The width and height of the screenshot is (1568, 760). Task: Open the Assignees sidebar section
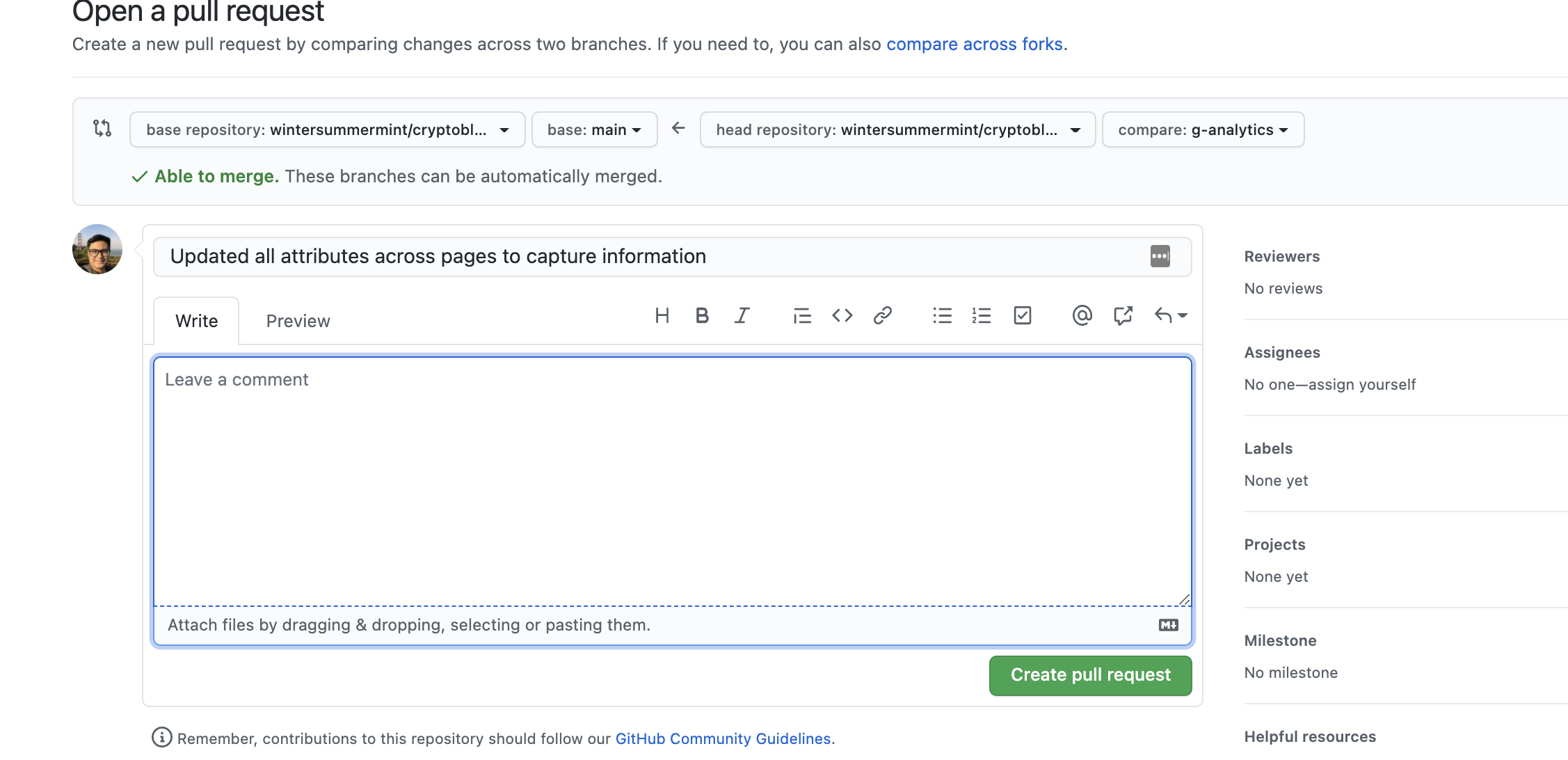[1282, 352]
